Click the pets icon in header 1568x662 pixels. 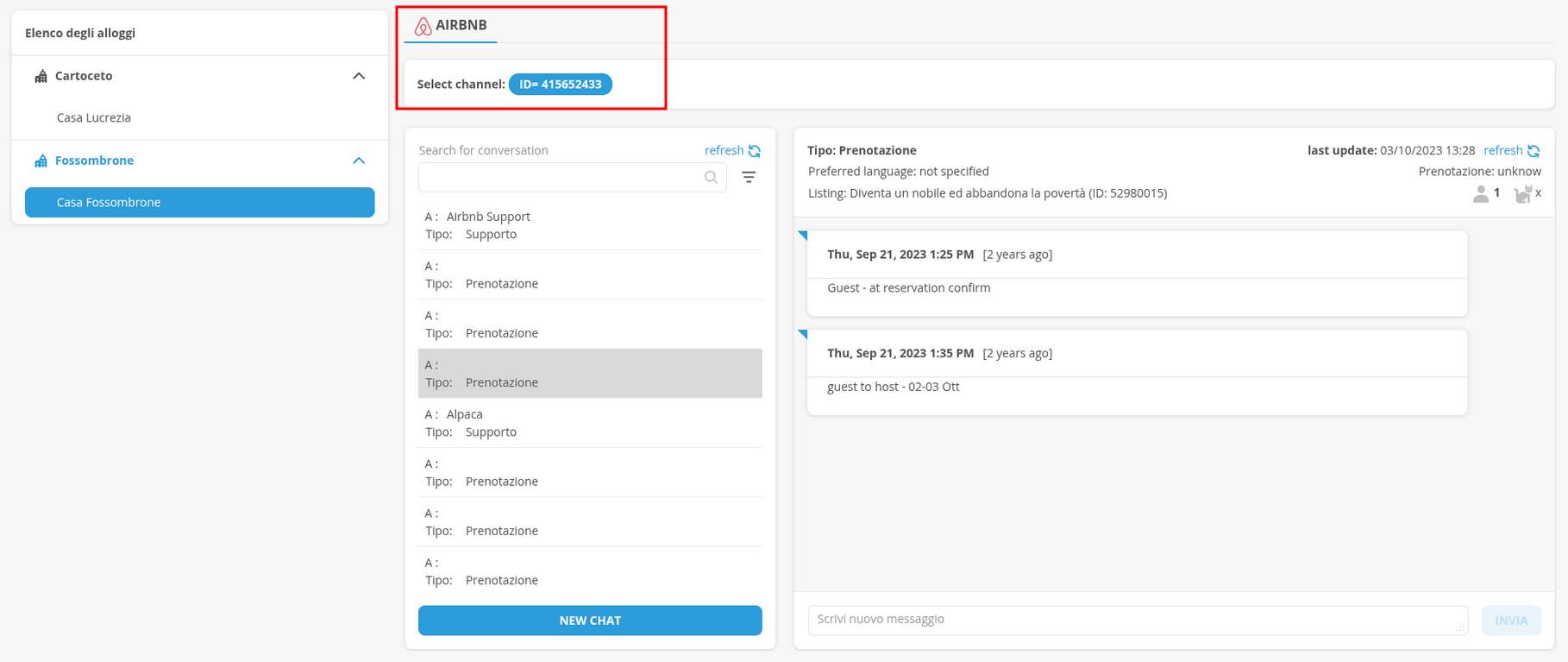coord(1523,194)
